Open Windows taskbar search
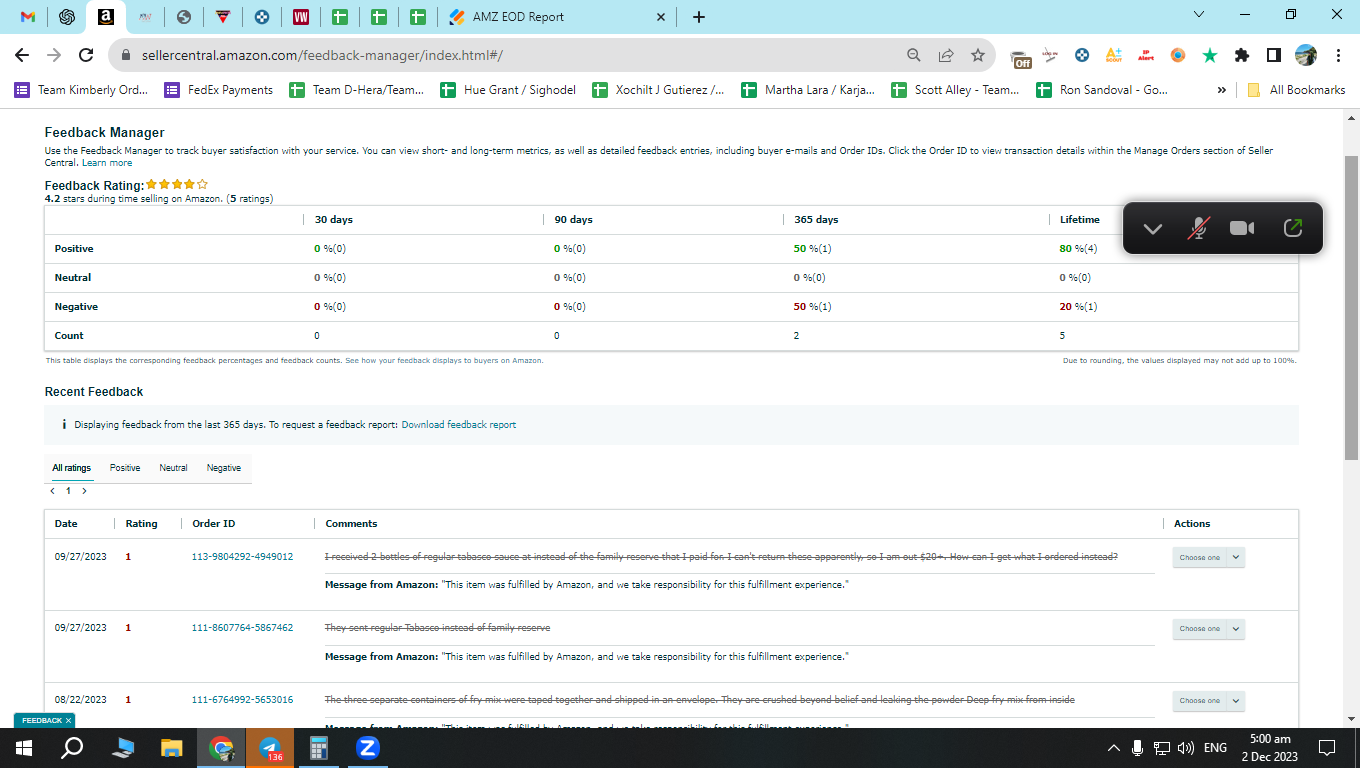The height and width of the screenshot is (768, 1360). click(72, 748)
